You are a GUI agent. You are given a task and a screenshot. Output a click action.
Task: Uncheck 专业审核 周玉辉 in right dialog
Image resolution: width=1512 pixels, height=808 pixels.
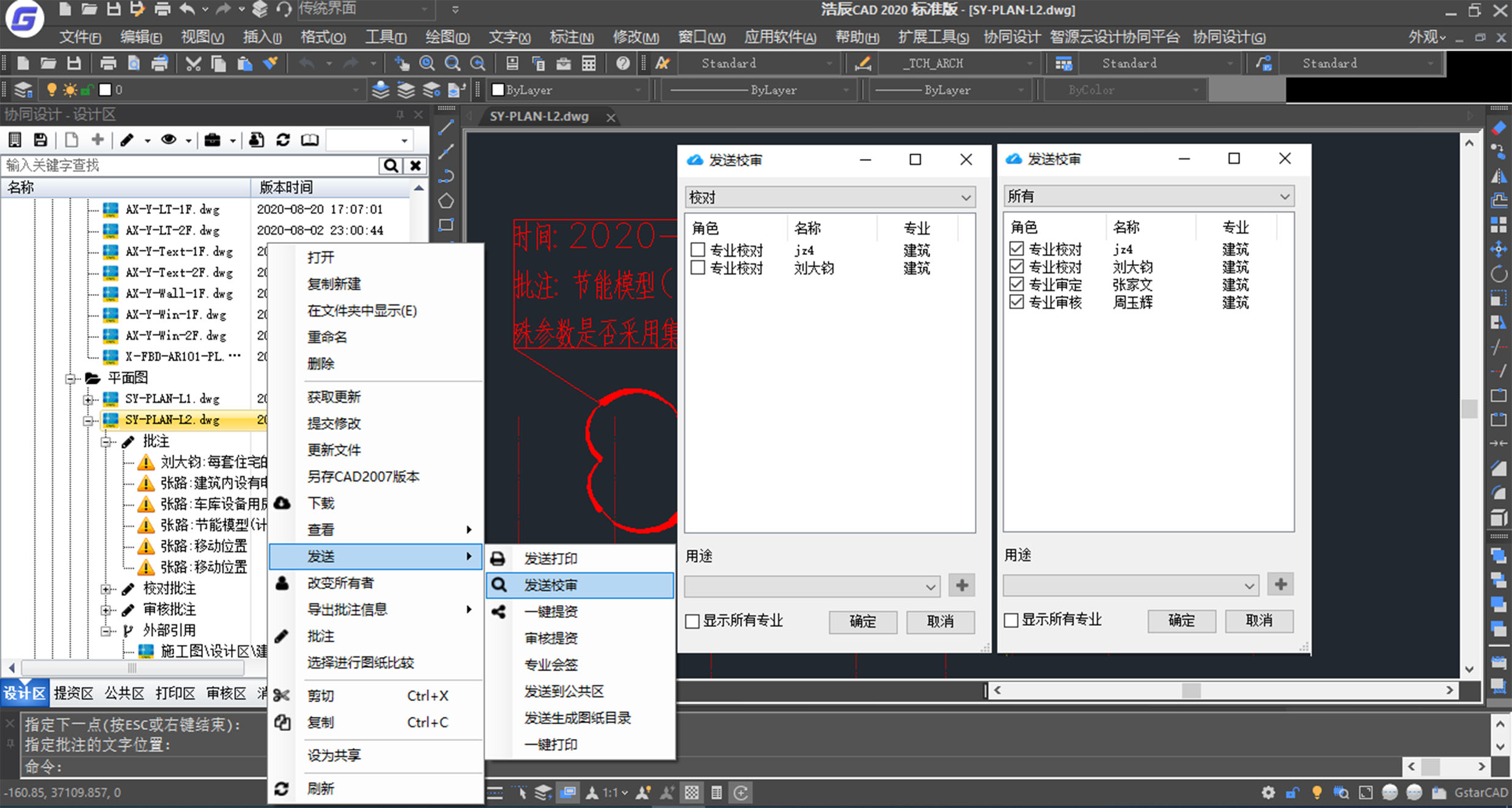tap(1016, 302)
